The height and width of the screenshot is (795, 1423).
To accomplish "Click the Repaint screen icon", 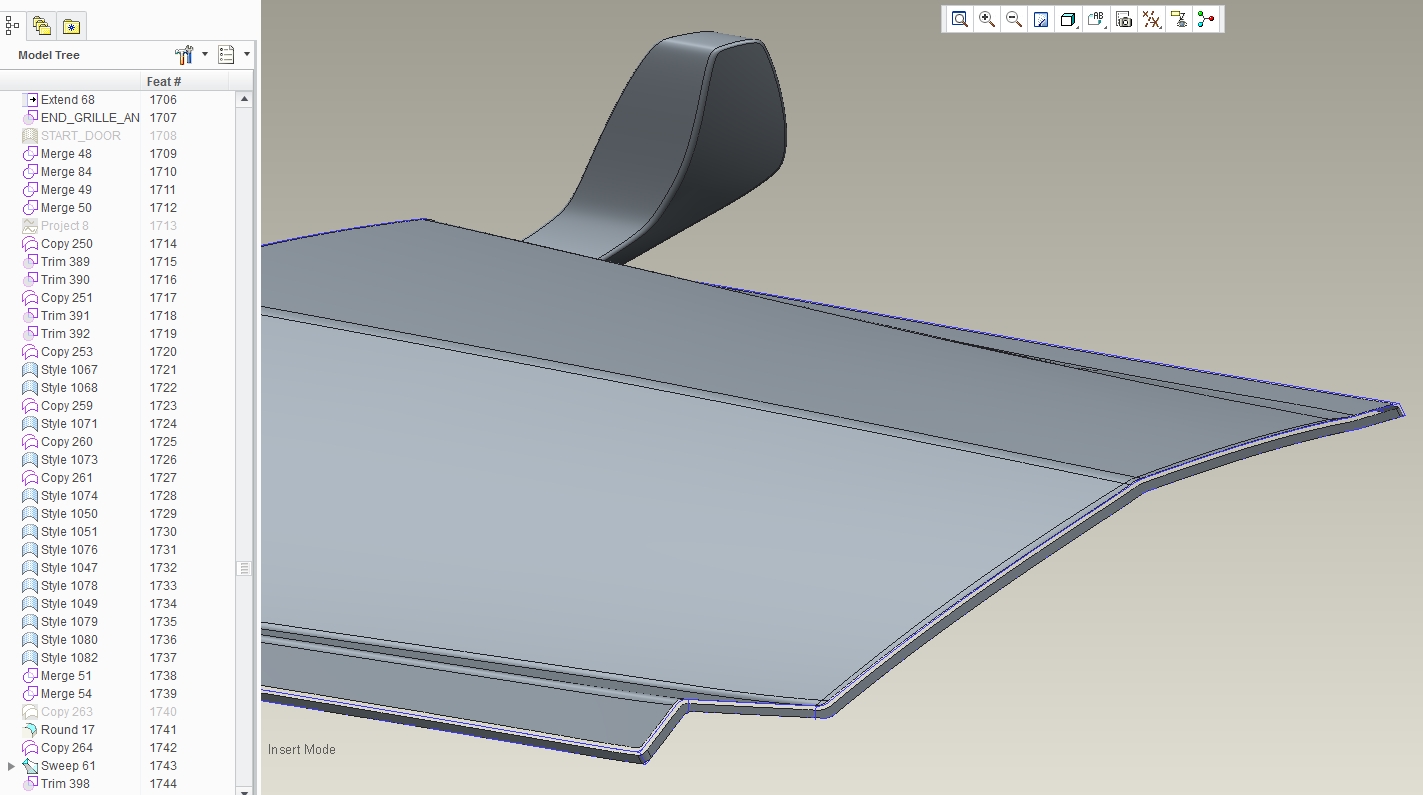I will pos(1041,19).
